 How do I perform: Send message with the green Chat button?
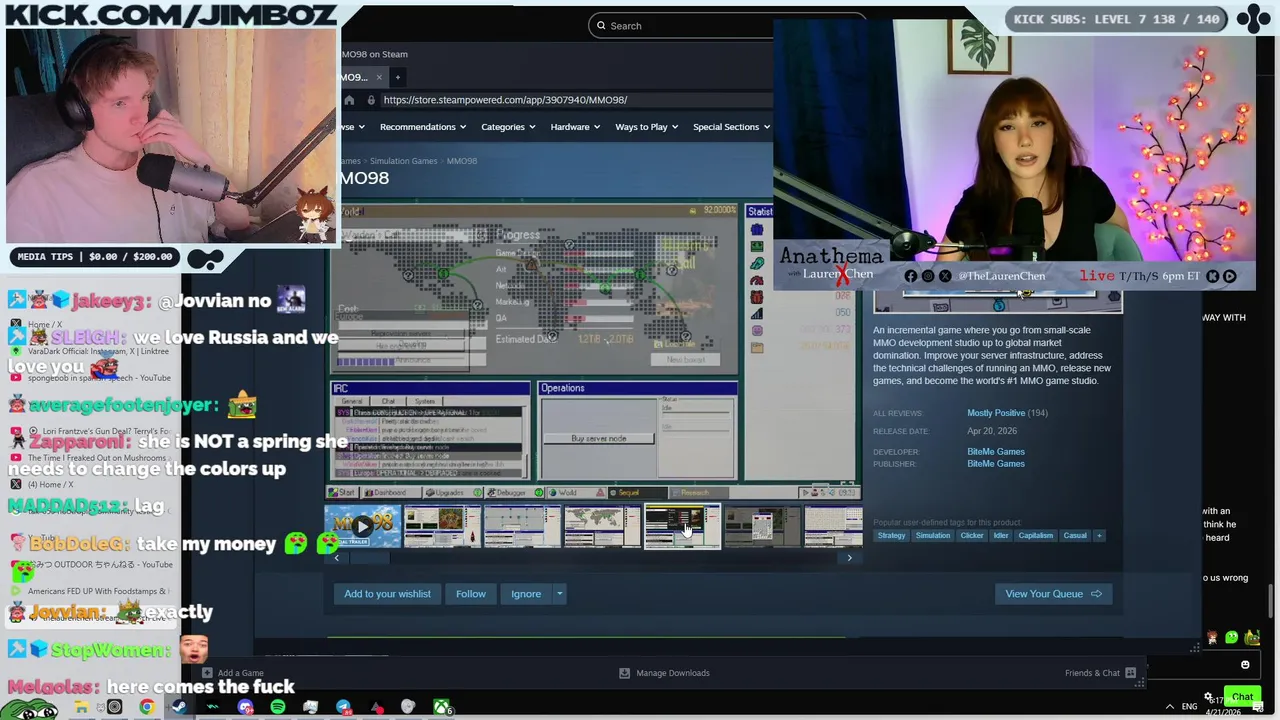coord(1243,696)
